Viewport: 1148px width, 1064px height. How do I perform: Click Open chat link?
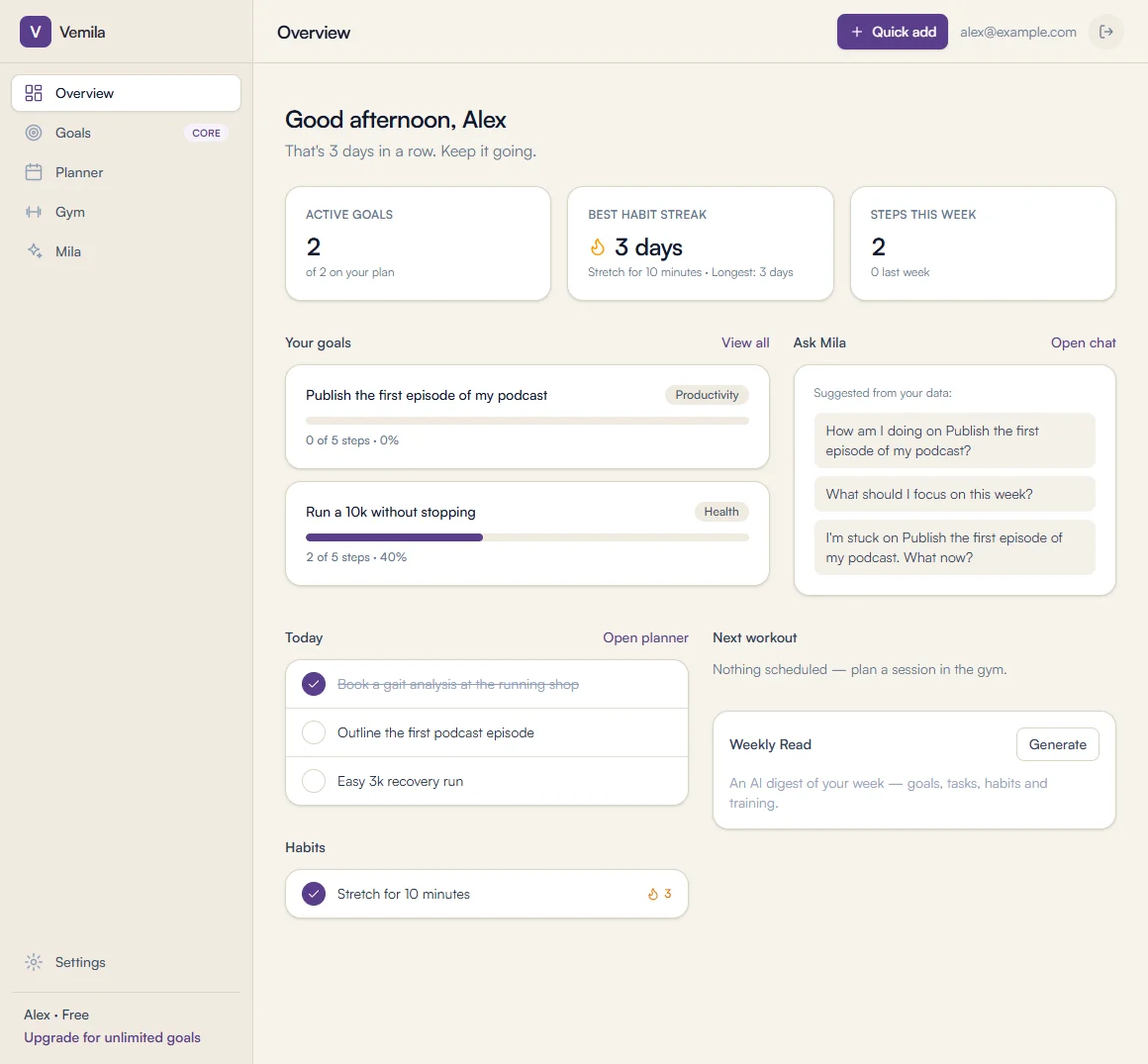1083,342
